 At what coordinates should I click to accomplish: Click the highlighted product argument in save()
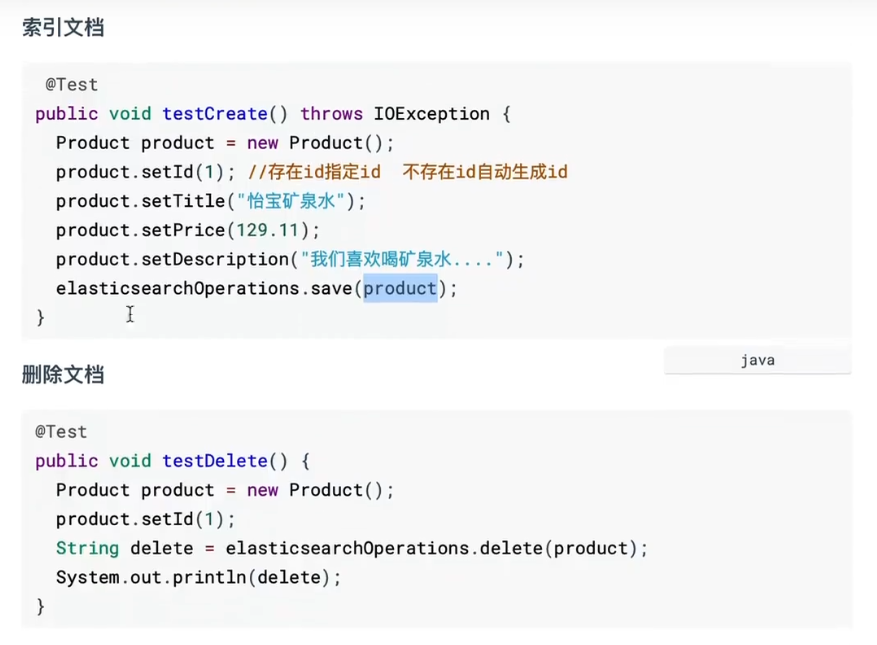400,289
